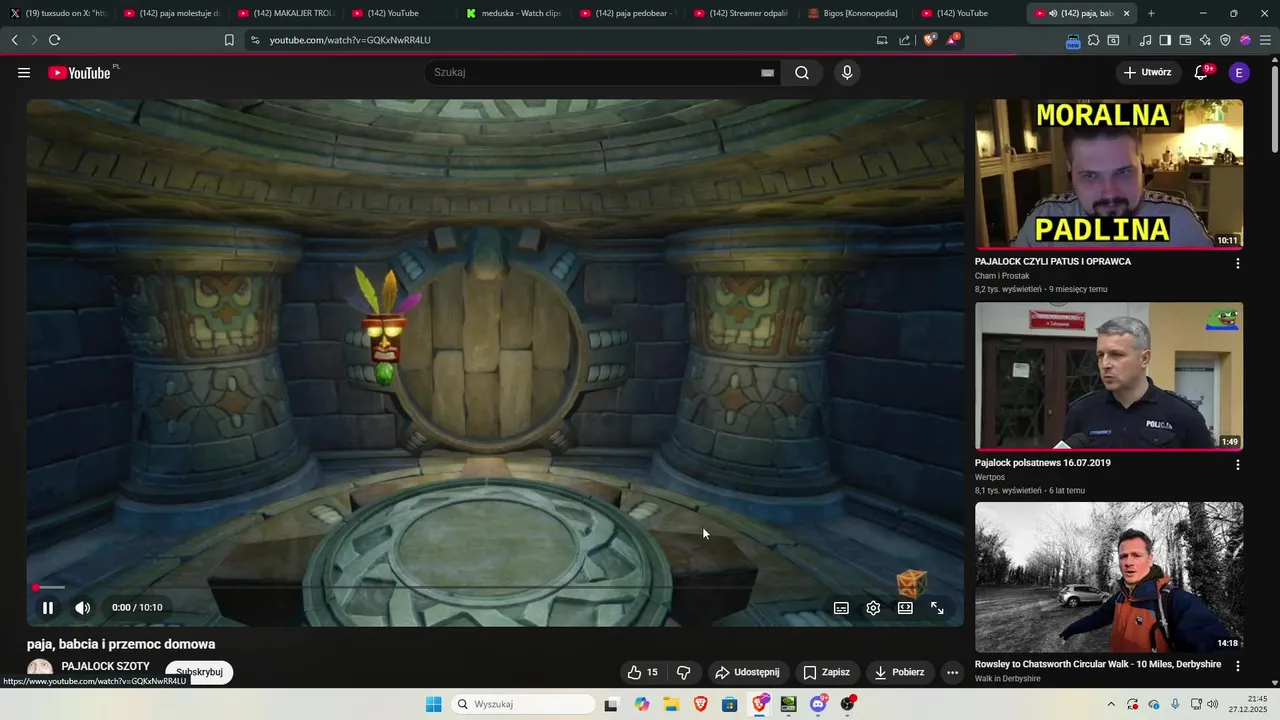This screenshot has height=720, width=1280.
Task: Click the address bar URL
Action: coord(350,40)
